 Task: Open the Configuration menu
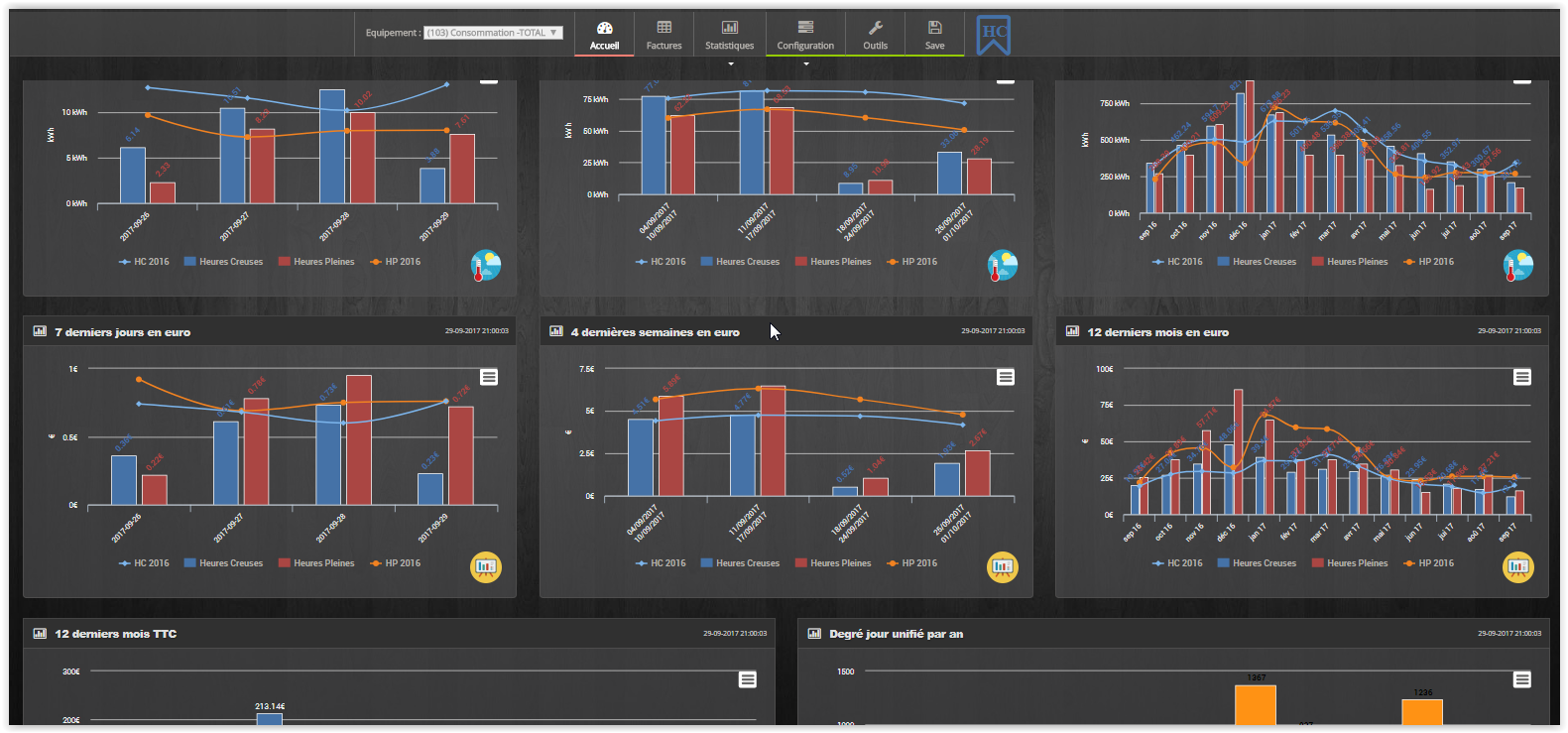pos(805,35)
